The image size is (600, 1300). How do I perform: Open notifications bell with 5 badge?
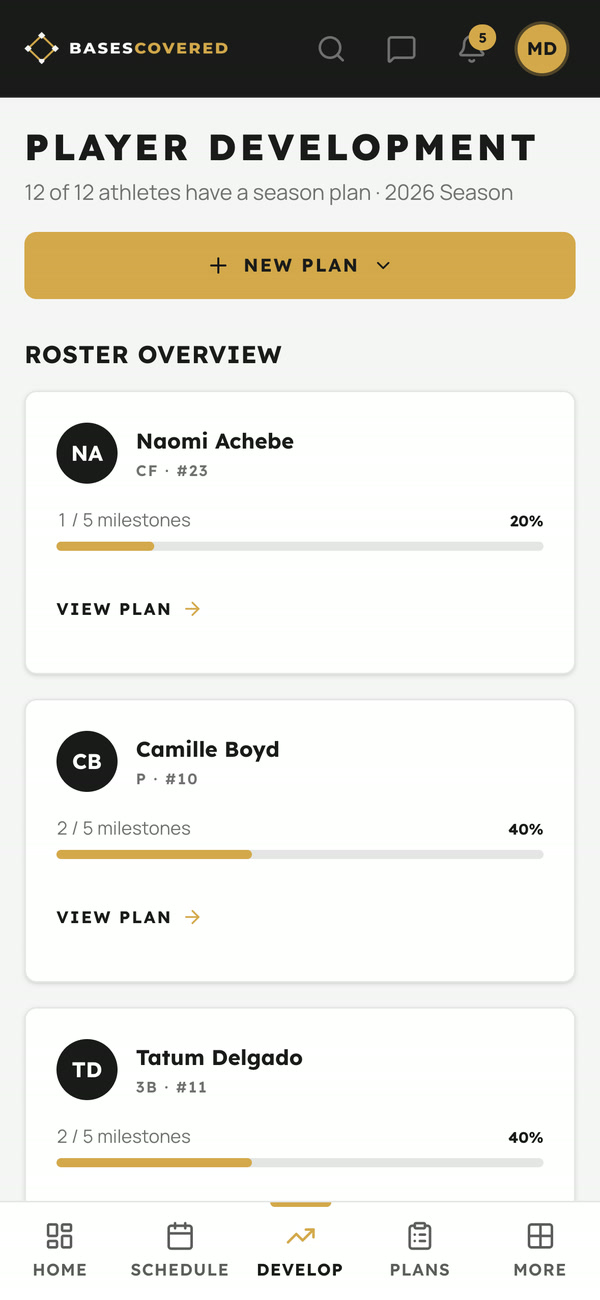[x=473, y=46]
